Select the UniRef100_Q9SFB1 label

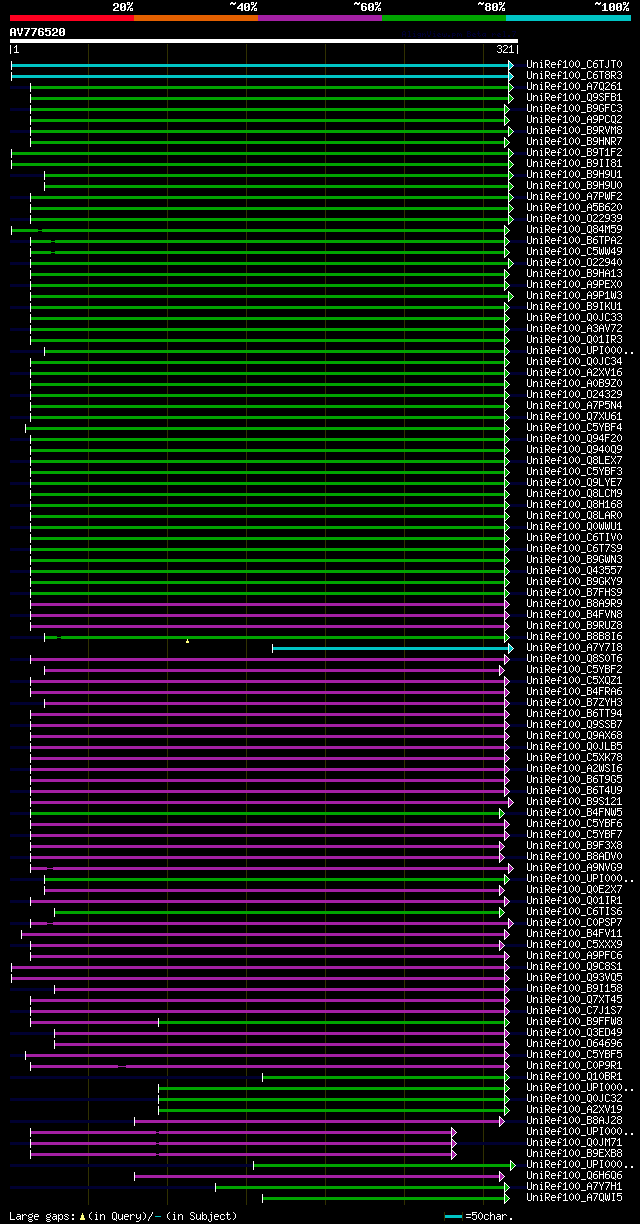click(x=574, y=98)
